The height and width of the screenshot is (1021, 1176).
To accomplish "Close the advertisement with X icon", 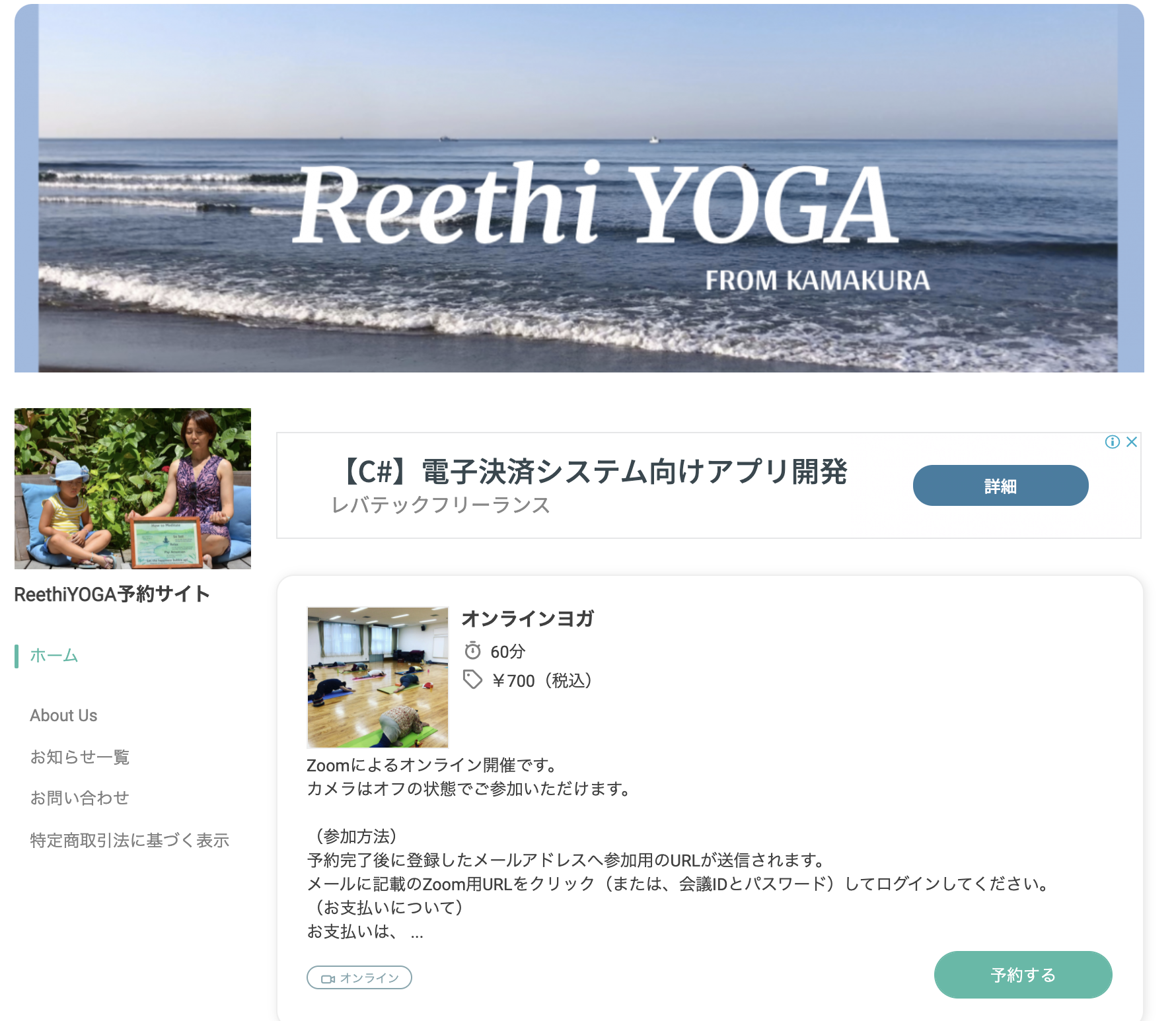I will [1132, 442].
